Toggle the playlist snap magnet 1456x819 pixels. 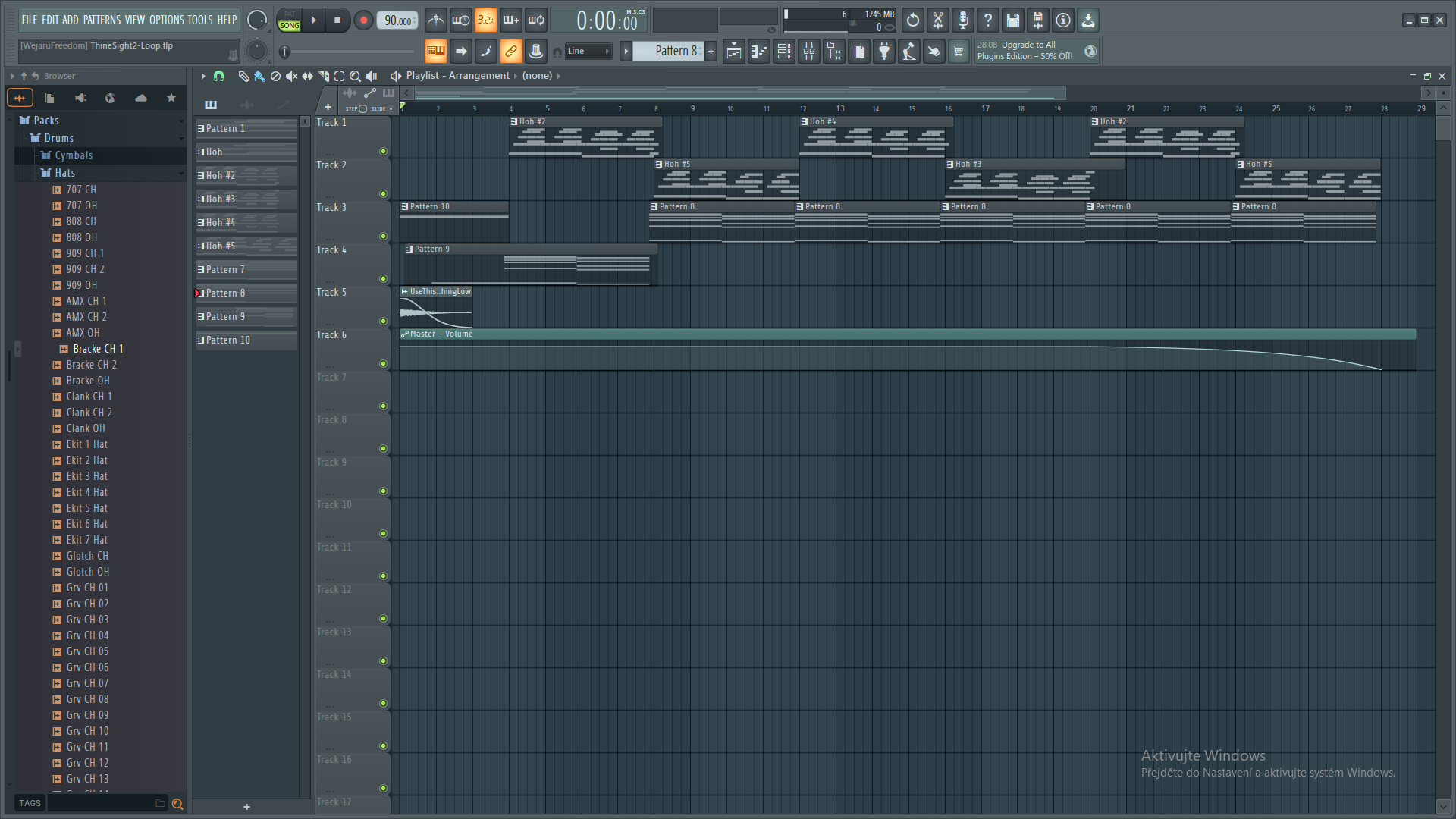tap(218, 76)
